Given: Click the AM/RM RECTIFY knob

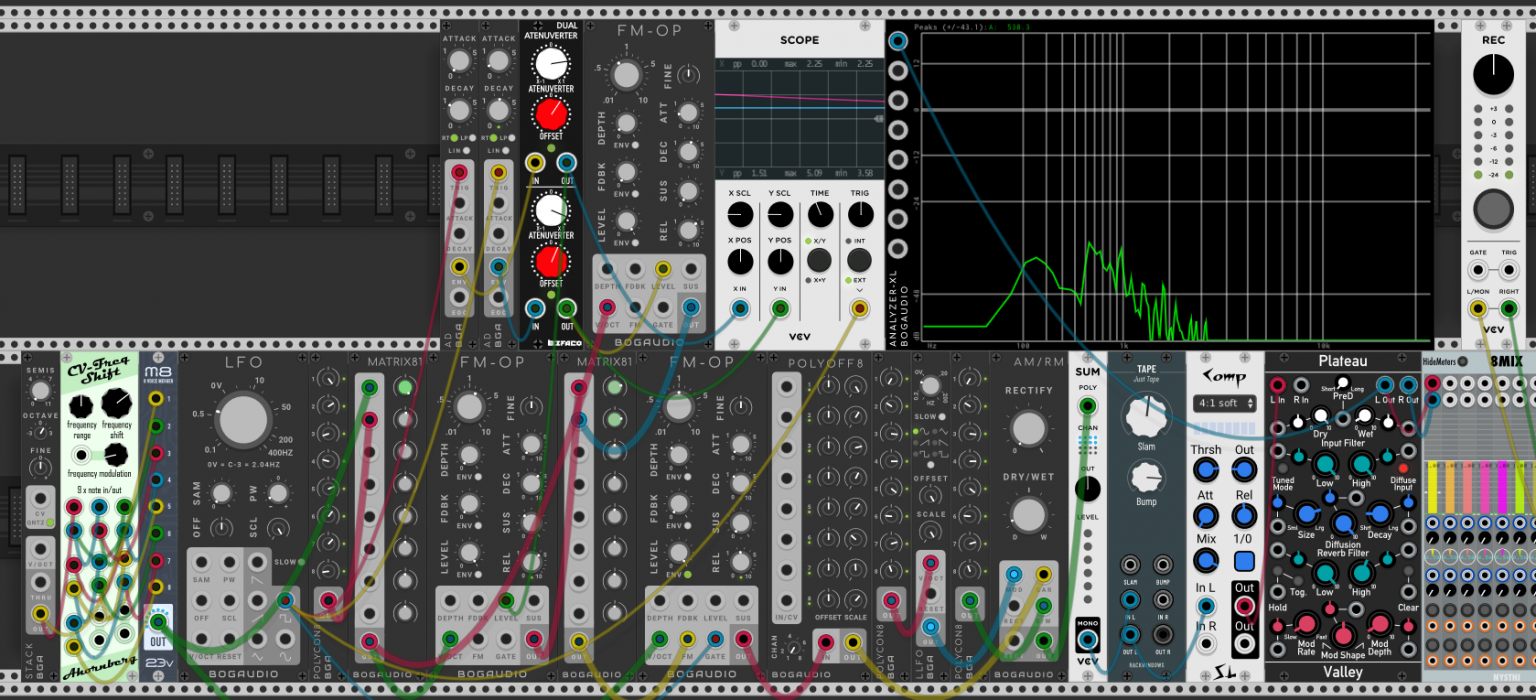Looking at the screenshot, I should point(1028,428).
